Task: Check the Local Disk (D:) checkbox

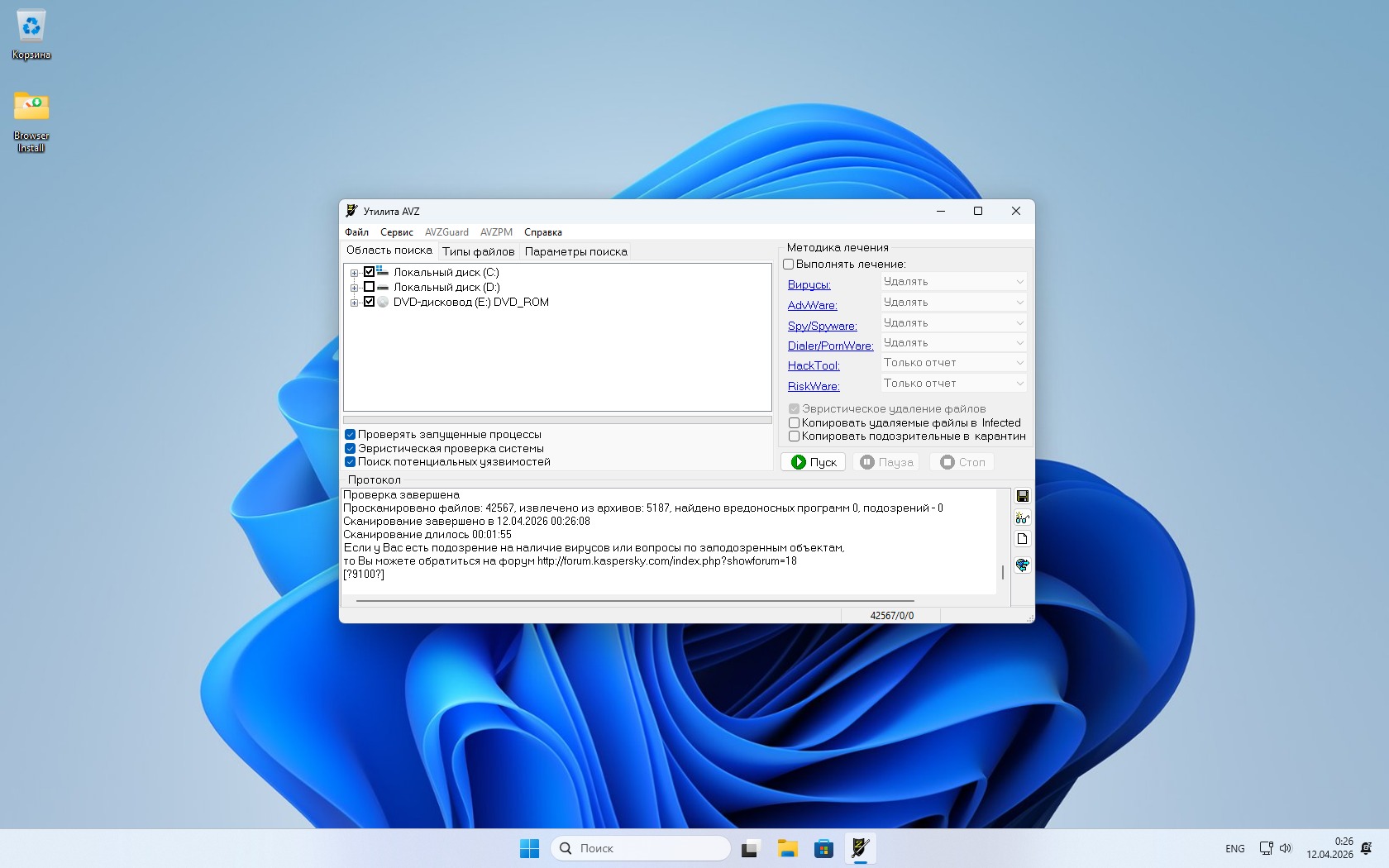Action: 370,287
